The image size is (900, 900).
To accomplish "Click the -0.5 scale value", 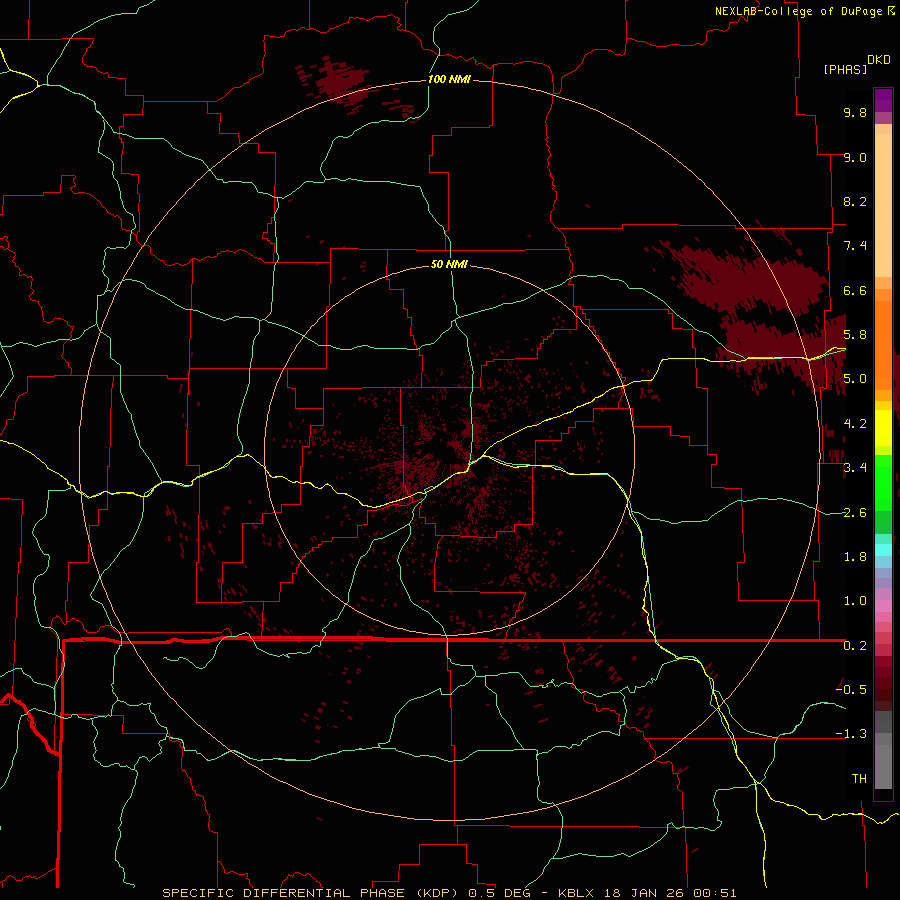I will pyautogui.click(x=851, y=689).
